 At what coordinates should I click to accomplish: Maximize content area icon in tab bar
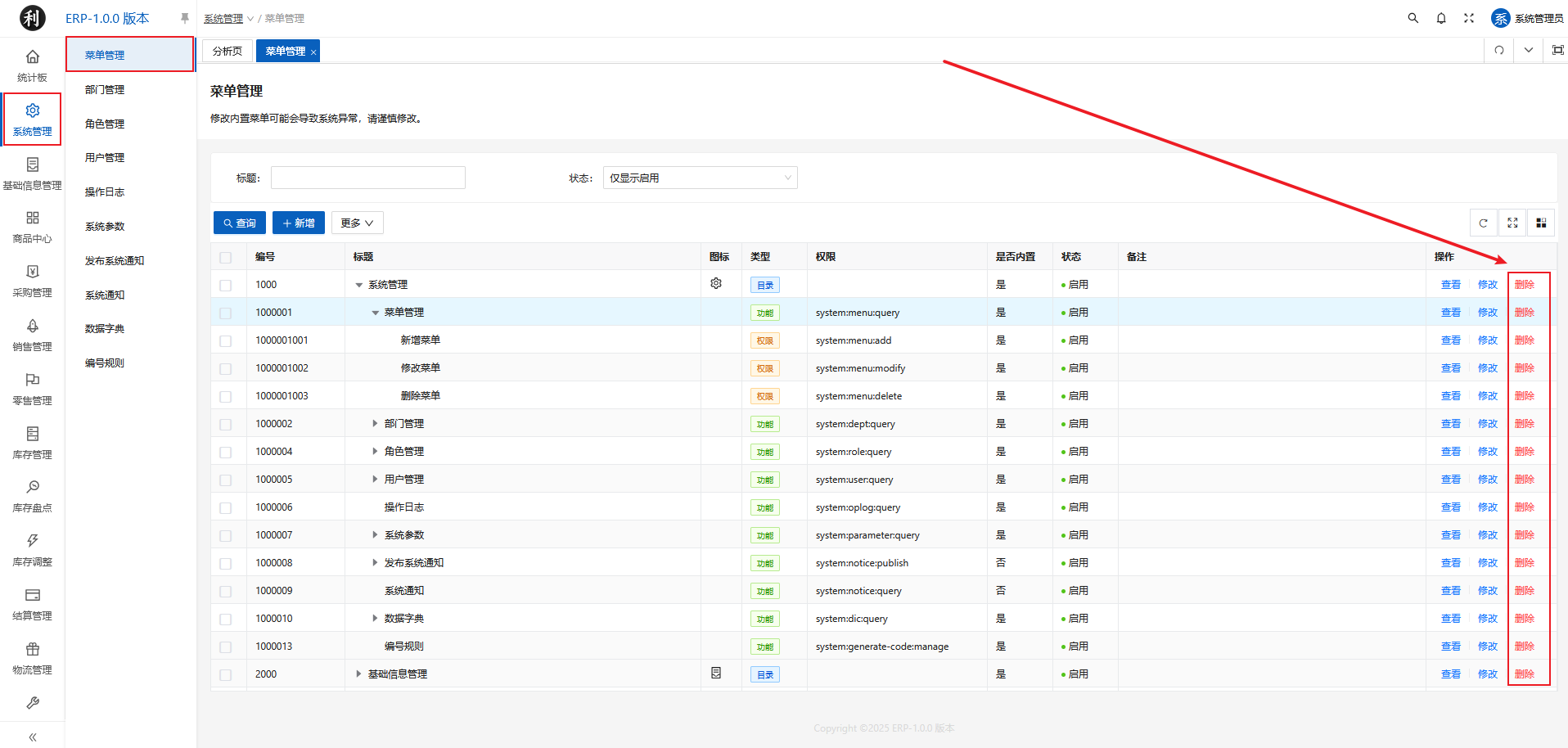[1558, 50]
